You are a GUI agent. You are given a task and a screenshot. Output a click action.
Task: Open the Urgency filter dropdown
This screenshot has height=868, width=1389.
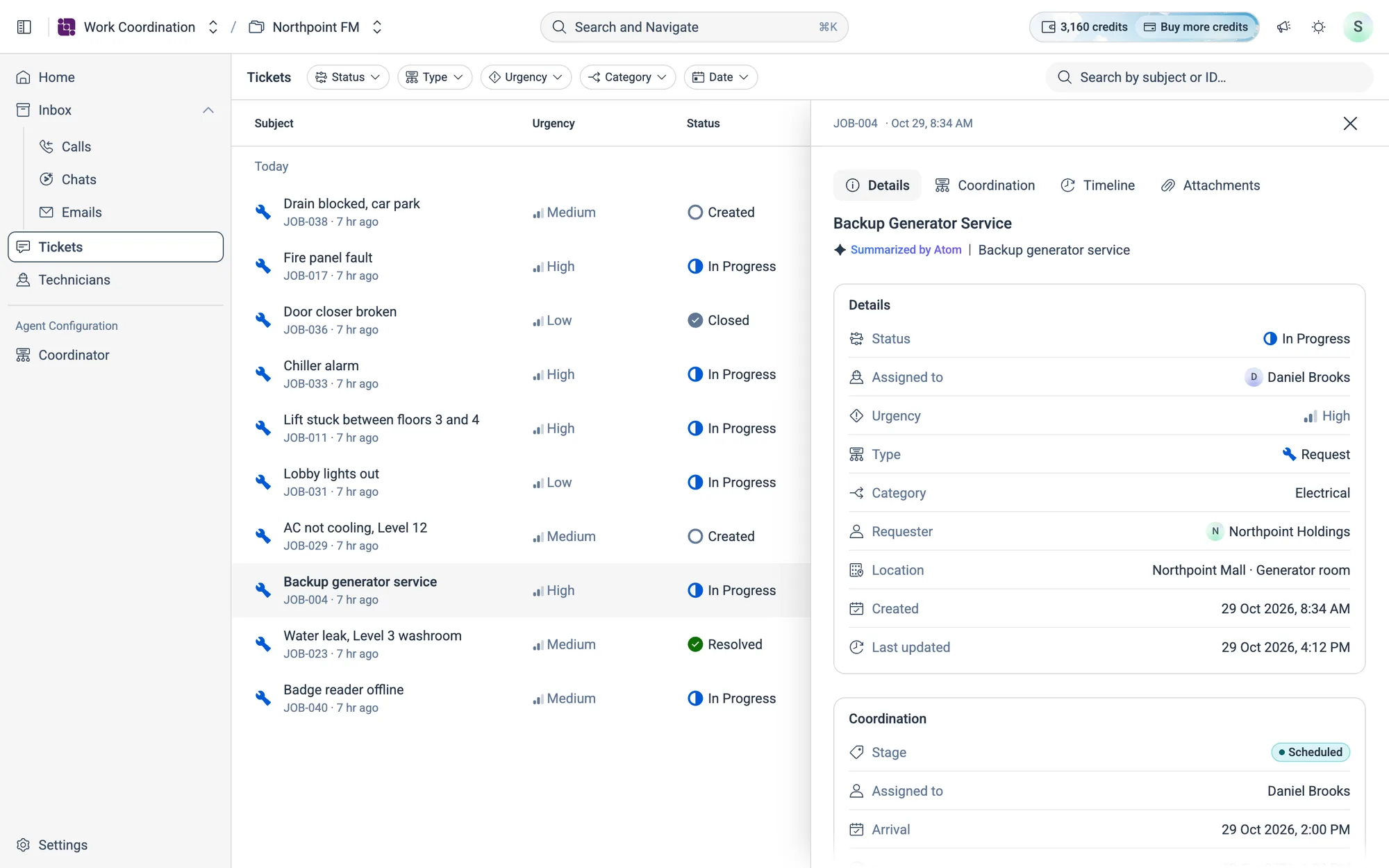click(526, 77)
